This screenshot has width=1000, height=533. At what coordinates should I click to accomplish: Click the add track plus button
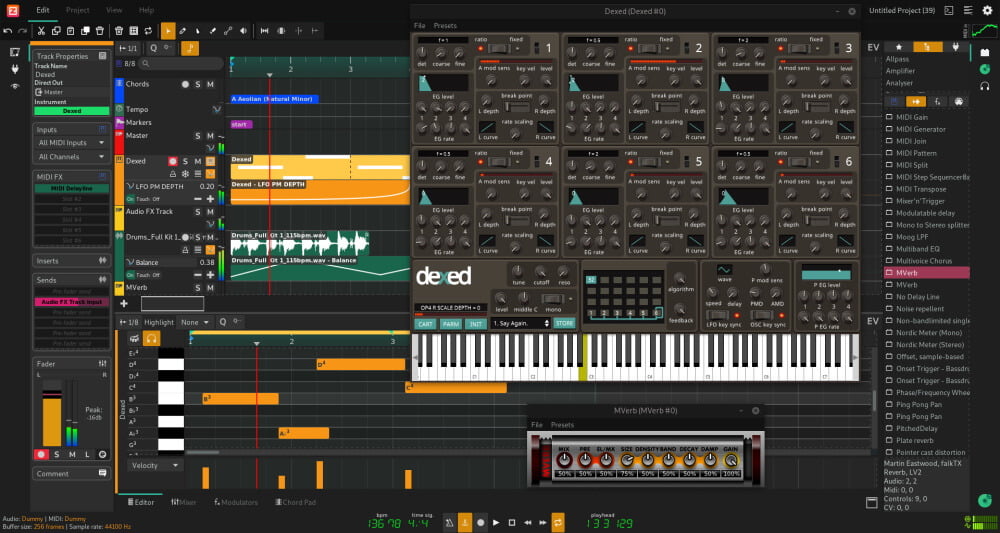pyautogui.click(x=124, y=303)
